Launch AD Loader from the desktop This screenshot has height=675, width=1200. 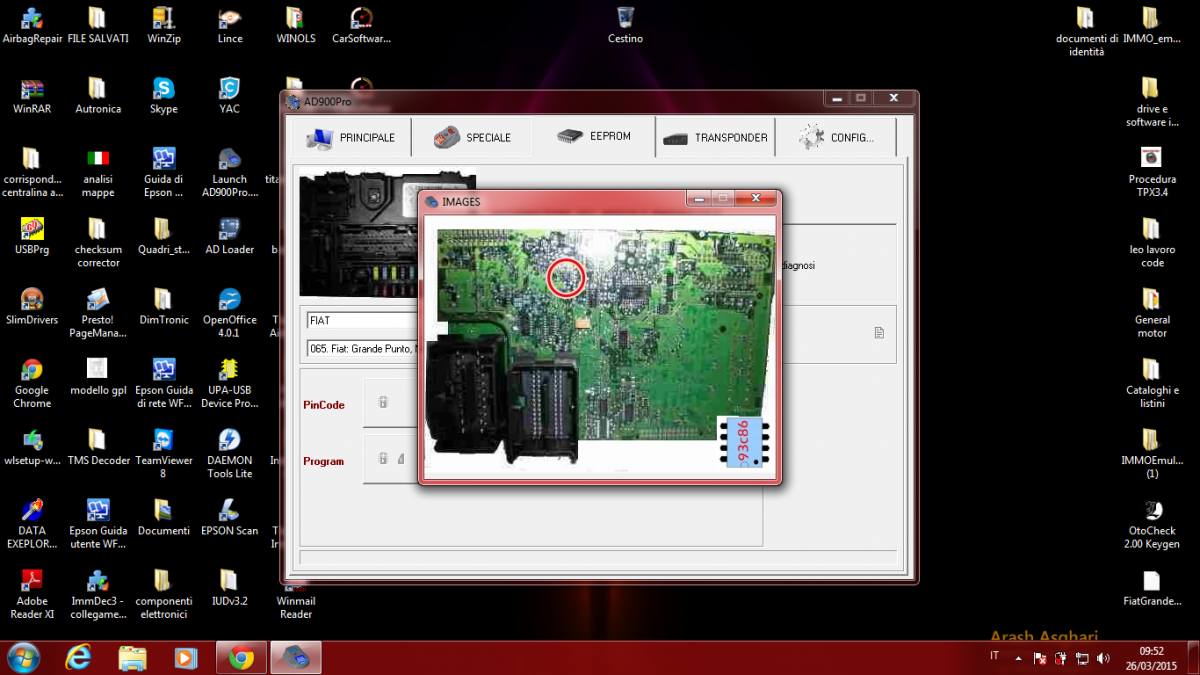coord(230,235)
